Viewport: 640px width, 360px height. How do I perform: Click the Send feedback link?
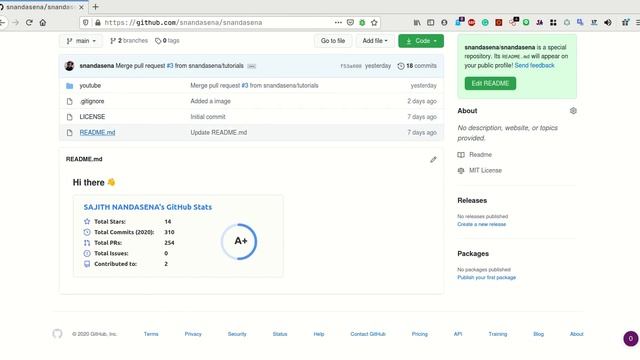coord(534,65)
